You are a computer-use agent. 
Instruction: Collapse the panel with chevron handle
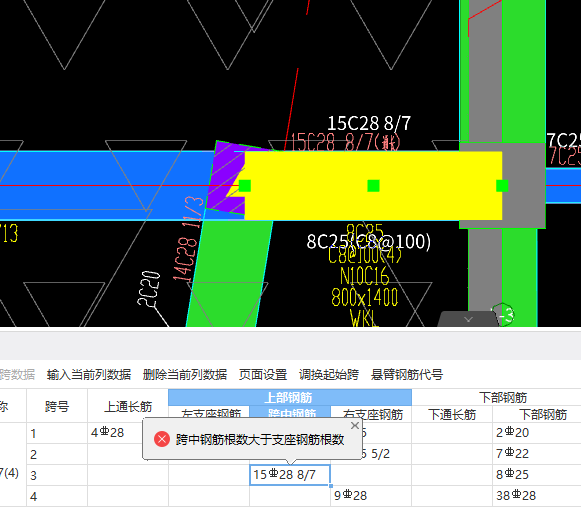pyautogui.click(x=468, y=319)
